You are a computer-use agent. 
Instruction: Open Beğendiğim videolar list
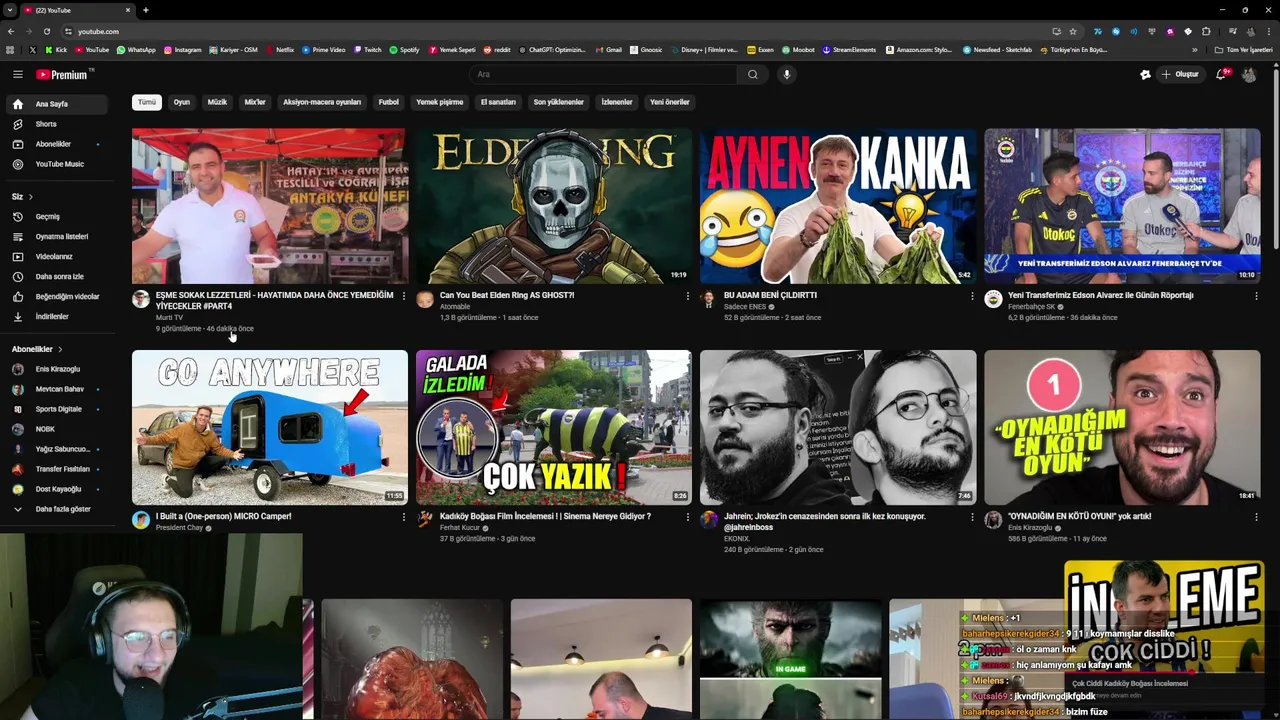[x=59, y=296]
